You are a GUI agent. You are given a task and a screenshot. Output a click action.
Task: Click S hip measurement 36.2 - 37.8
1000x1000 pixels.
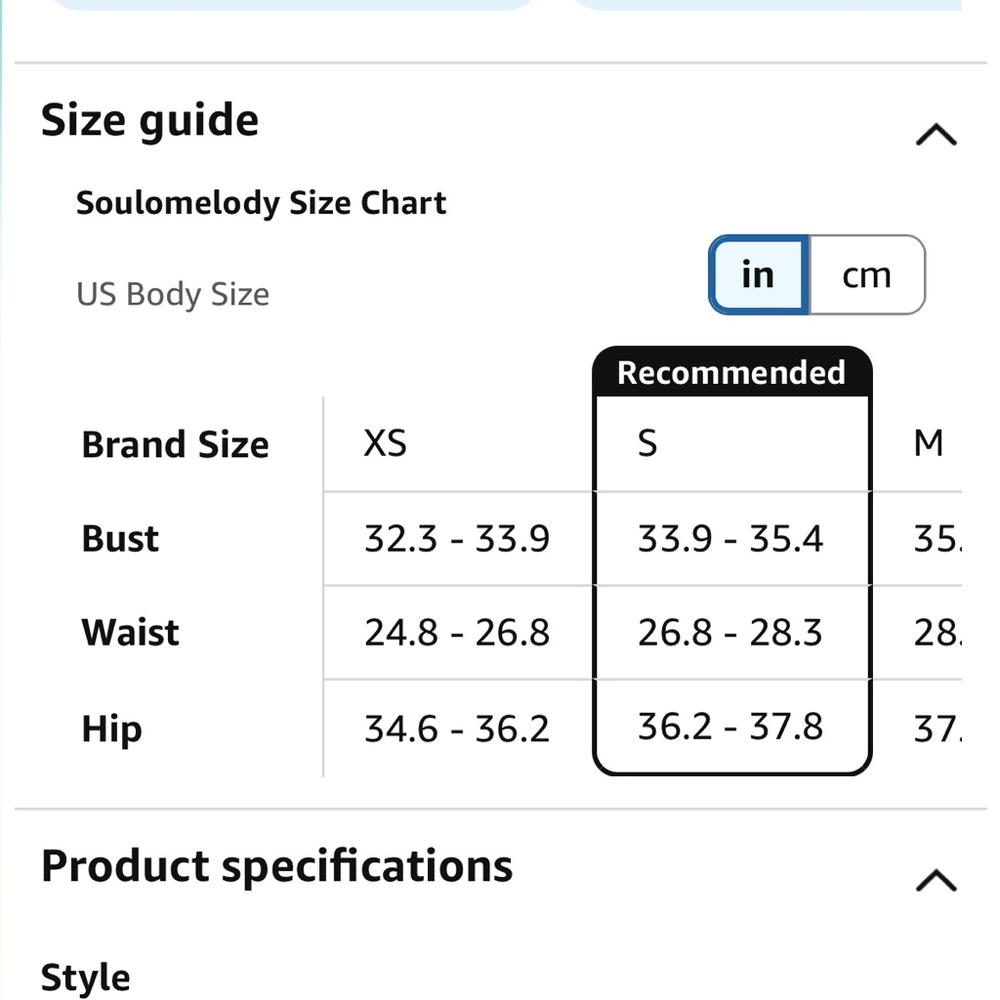click(x=730, y=727)
